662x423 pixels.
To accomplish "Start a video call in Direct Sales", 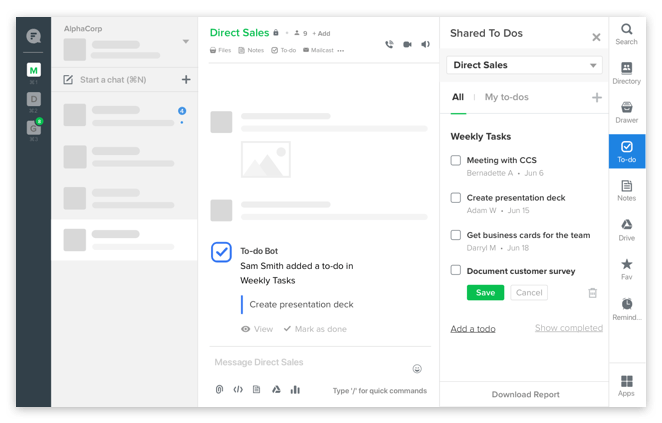I will click(407, 44).
